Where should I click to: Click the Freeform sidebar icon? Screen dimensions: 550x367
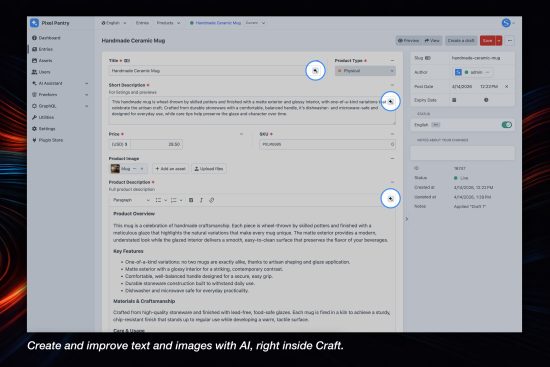34,94
